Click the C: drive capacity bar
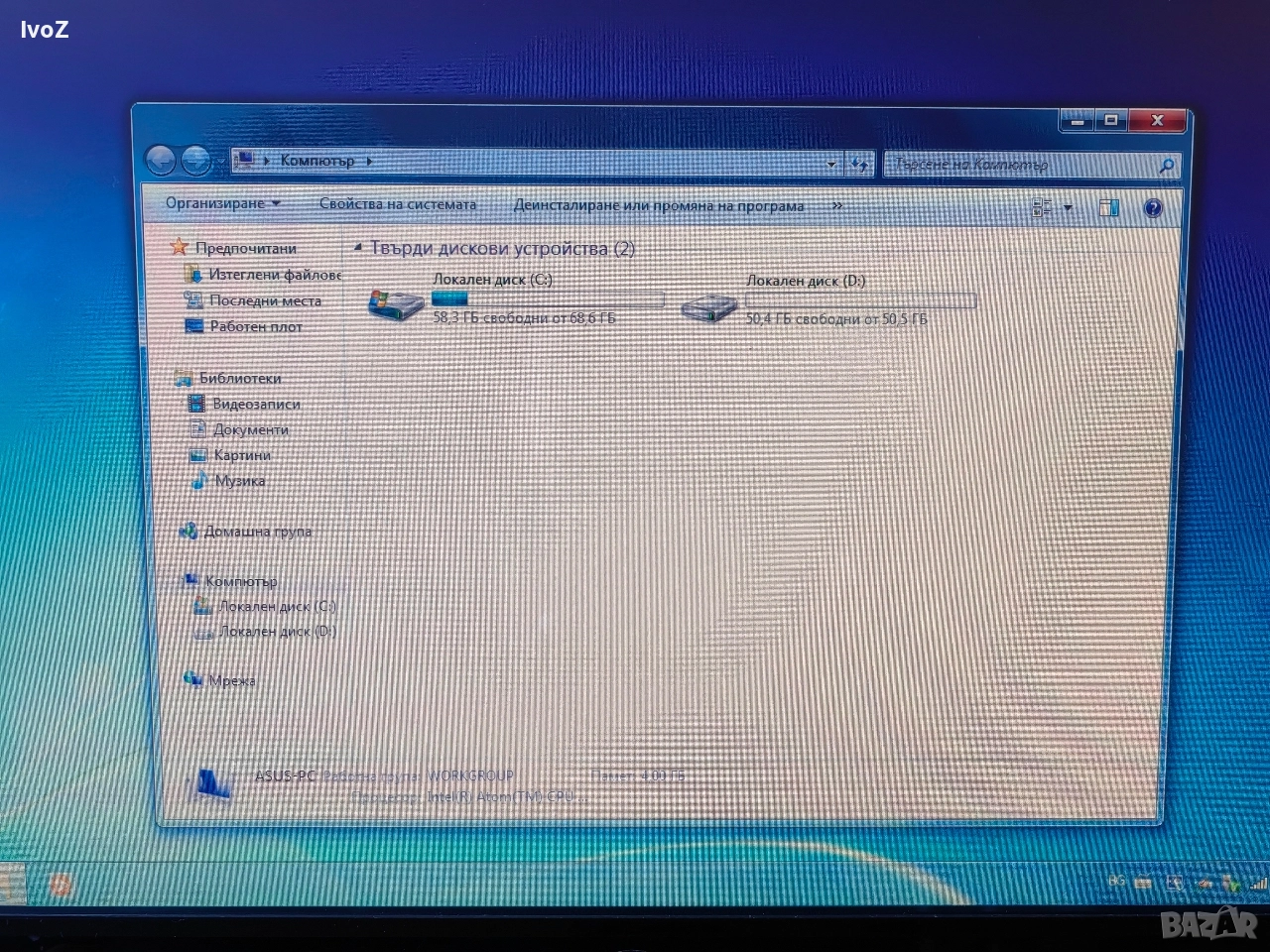 click(548, 298)
